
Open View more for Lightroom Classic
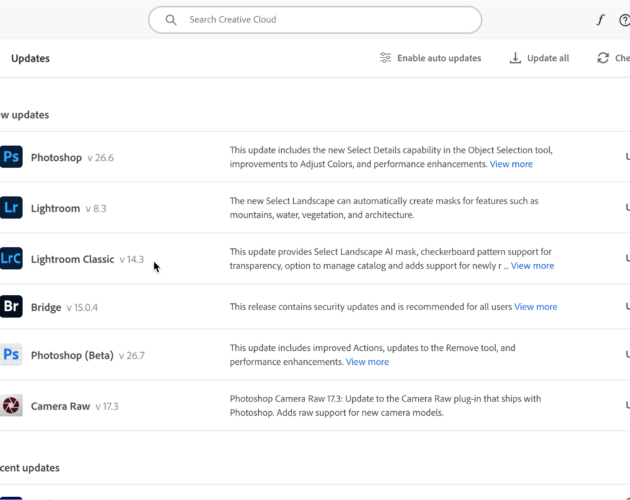(x=532, y=266)
